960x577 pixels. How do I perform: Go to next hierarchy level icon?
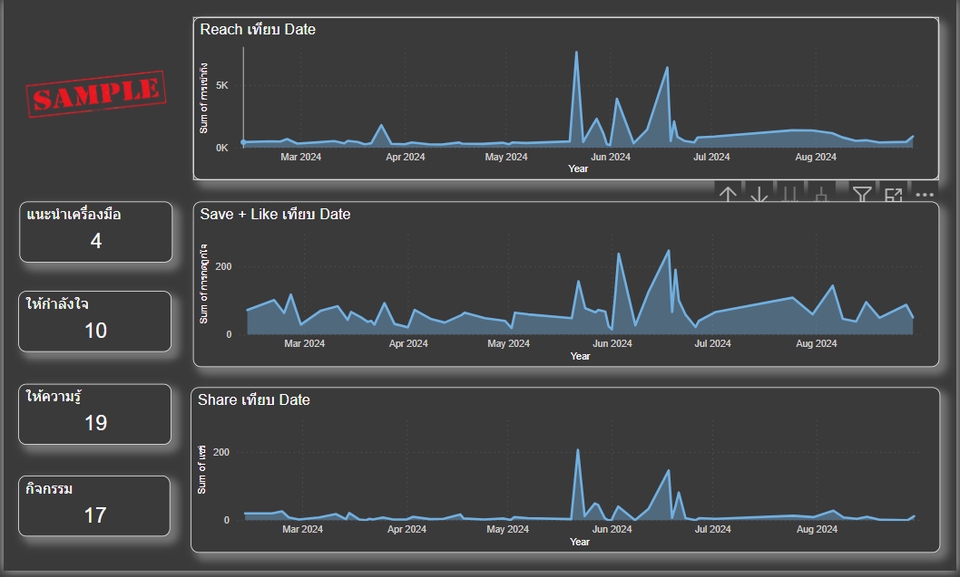click(790, 195)
